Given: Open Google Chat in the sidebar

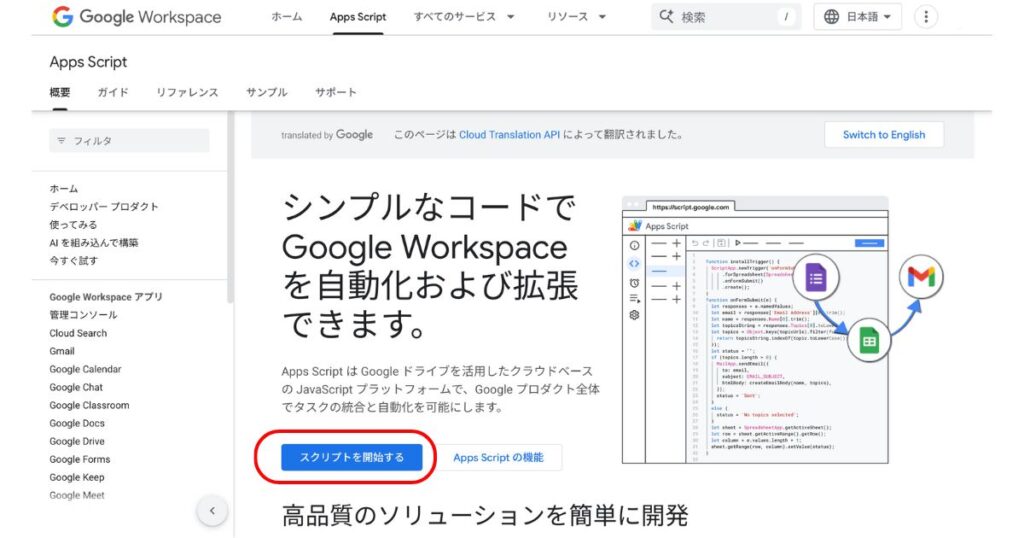Looking at the screenshot, I should 76,387.
